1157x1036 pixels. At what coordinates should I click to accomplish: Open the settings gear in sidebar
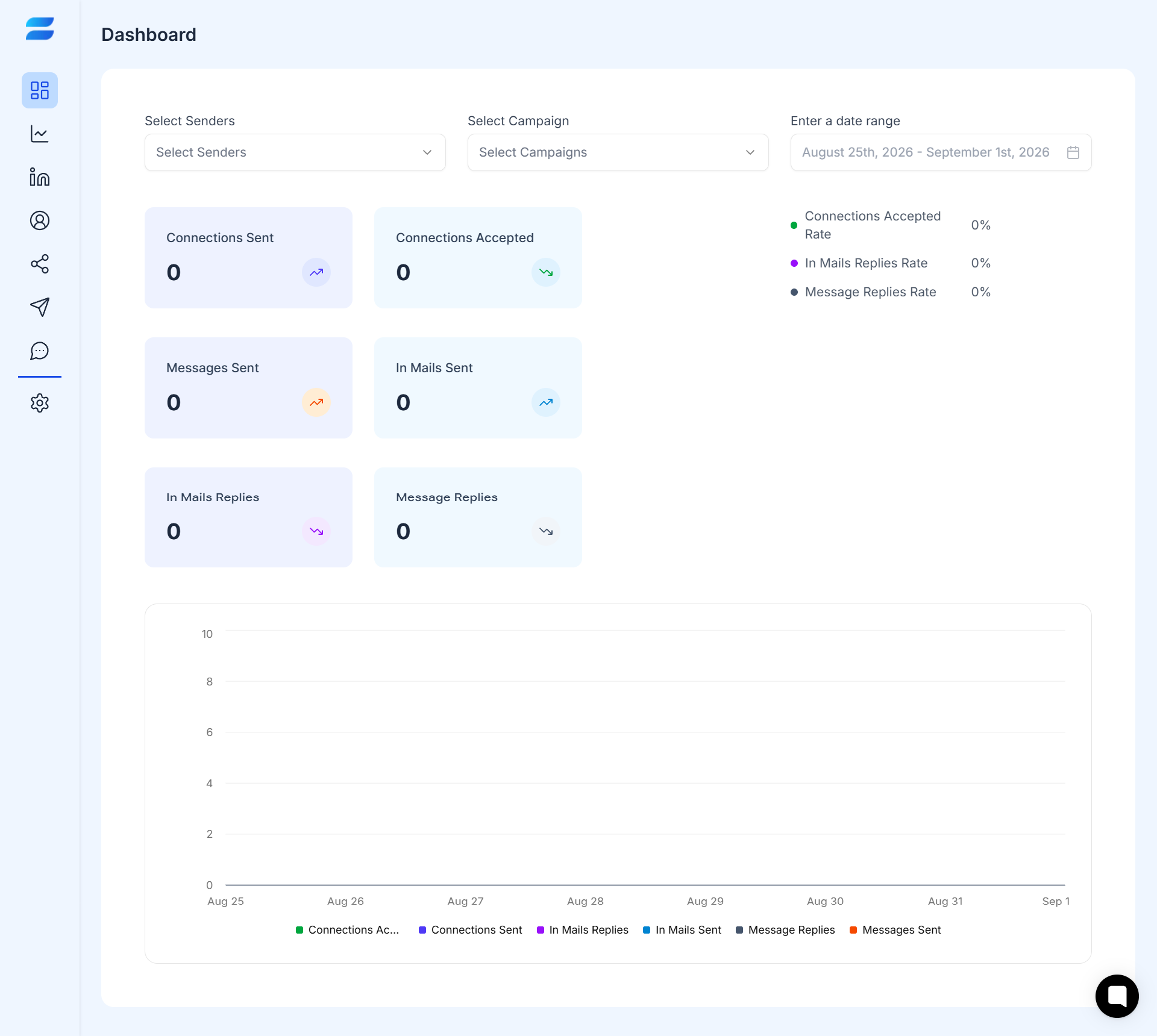(40, 403)
